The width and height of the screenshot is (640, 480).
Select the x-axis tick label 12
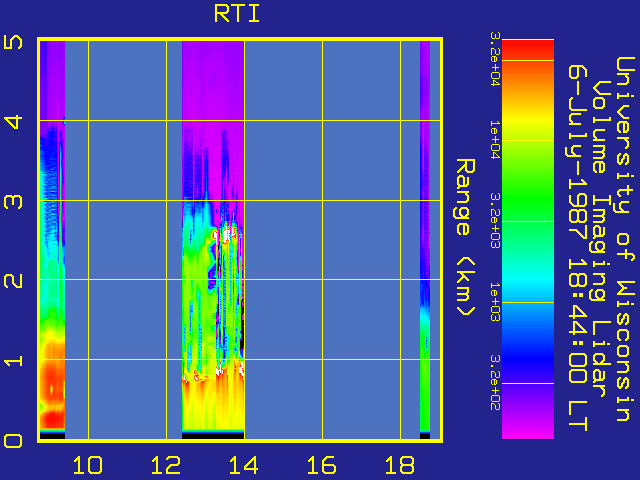(166, 466)
